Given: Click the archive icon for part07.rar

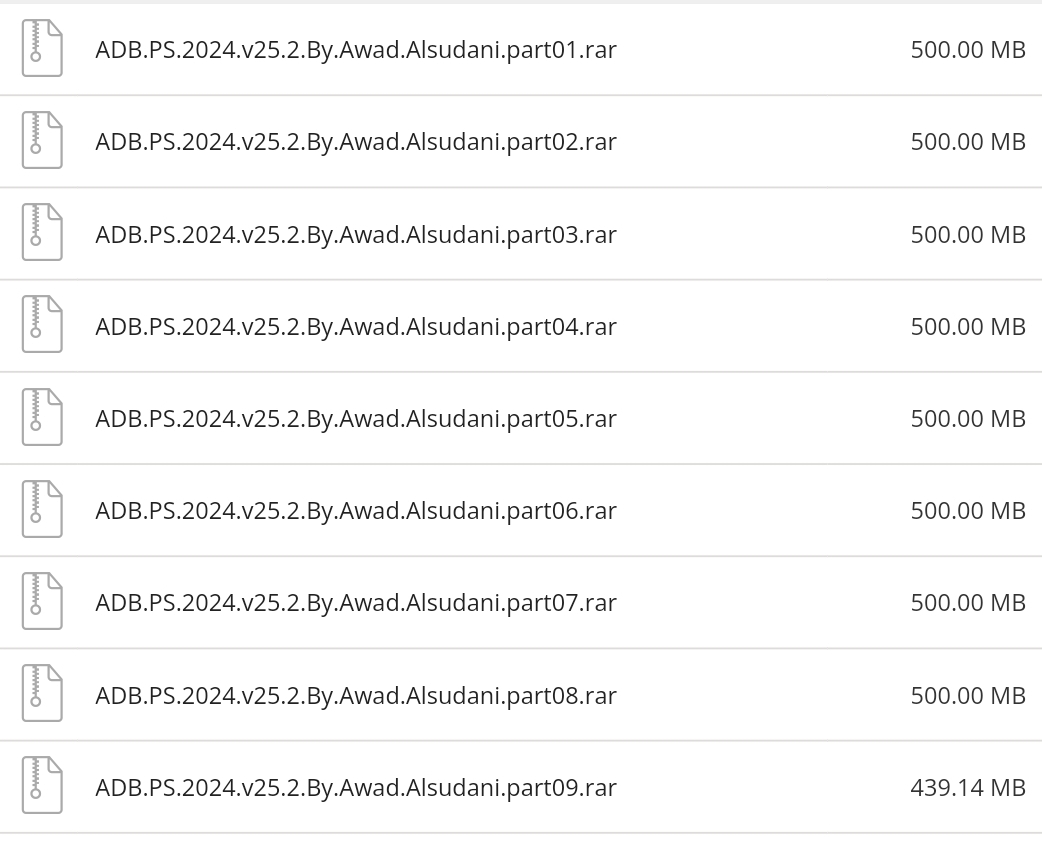Looking at the screenshot, I should [x=42, y=601].
